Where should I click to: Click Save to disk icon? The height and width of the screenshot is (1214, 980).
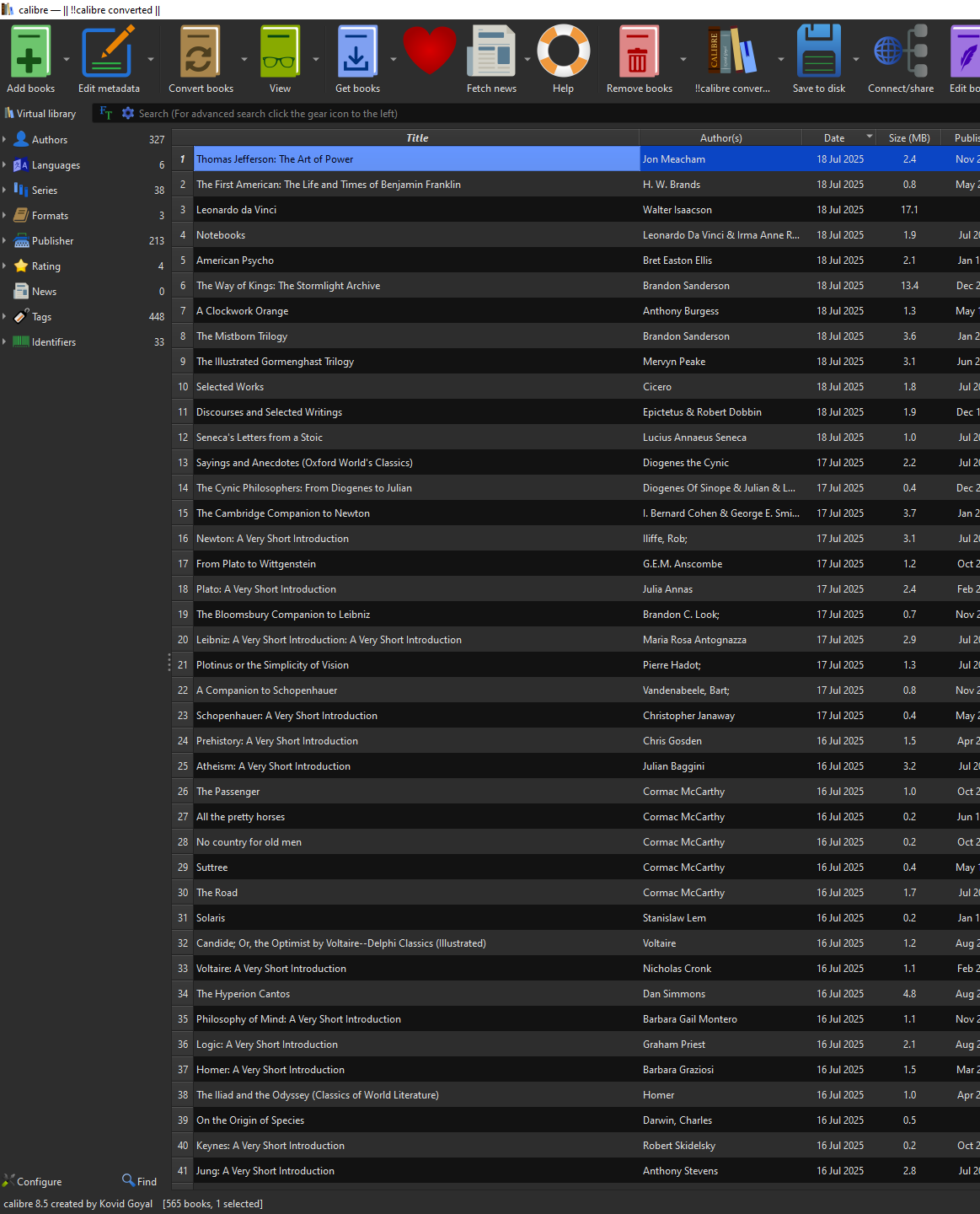click(x=818, y=52)
